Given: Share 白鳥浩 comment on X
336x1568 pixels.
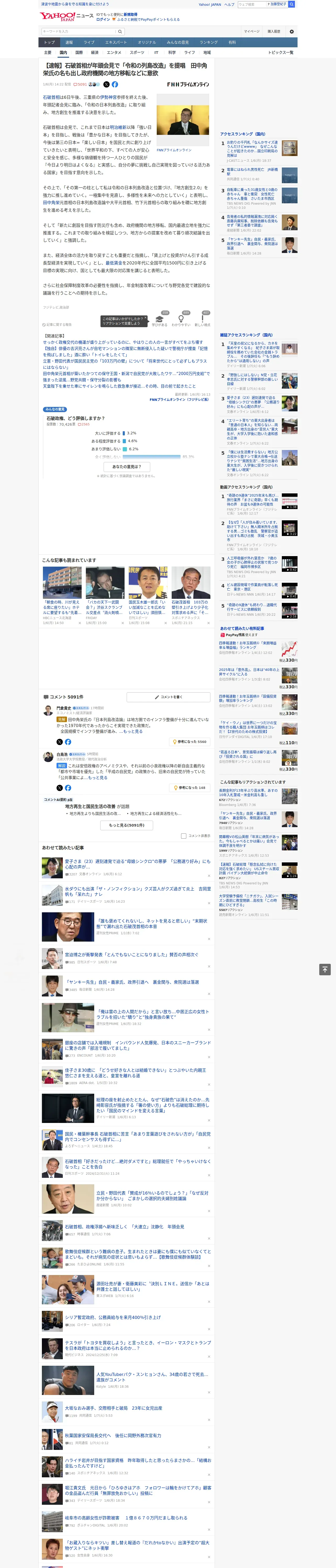Looking at the screenshot, I should click(x=60, y=788).
